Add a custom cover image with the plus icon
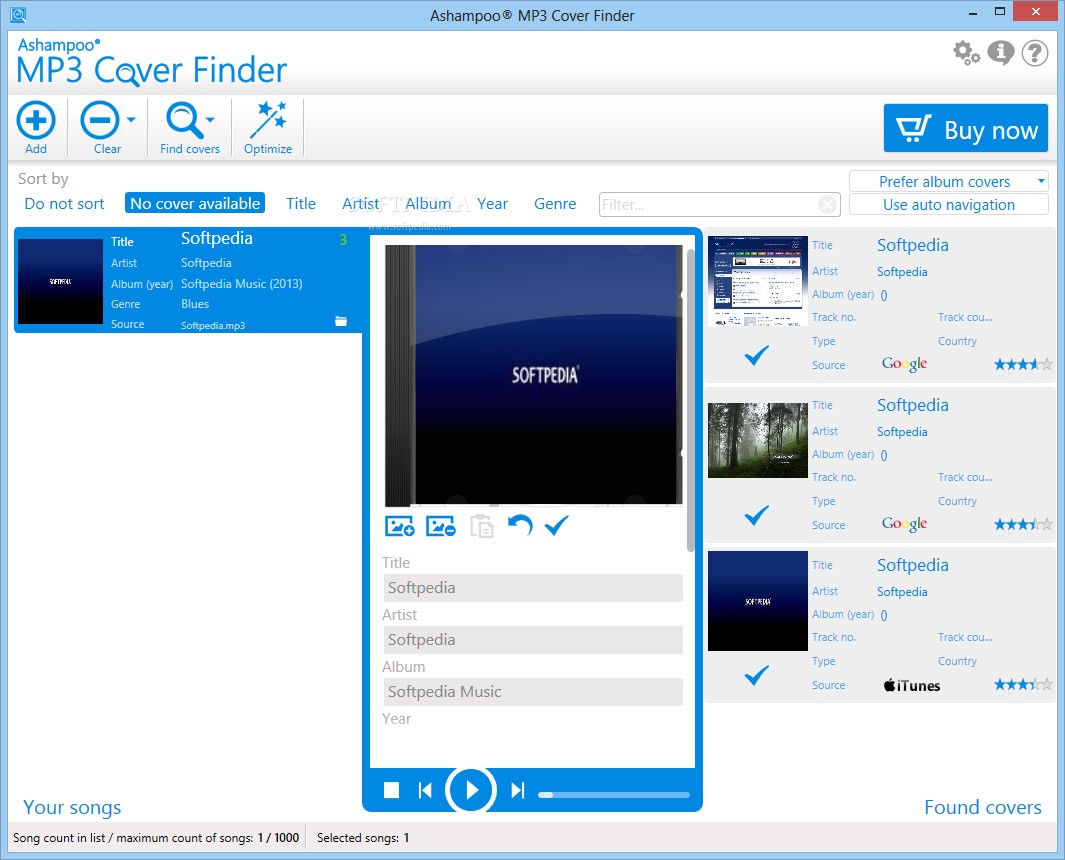 [399, 525]
